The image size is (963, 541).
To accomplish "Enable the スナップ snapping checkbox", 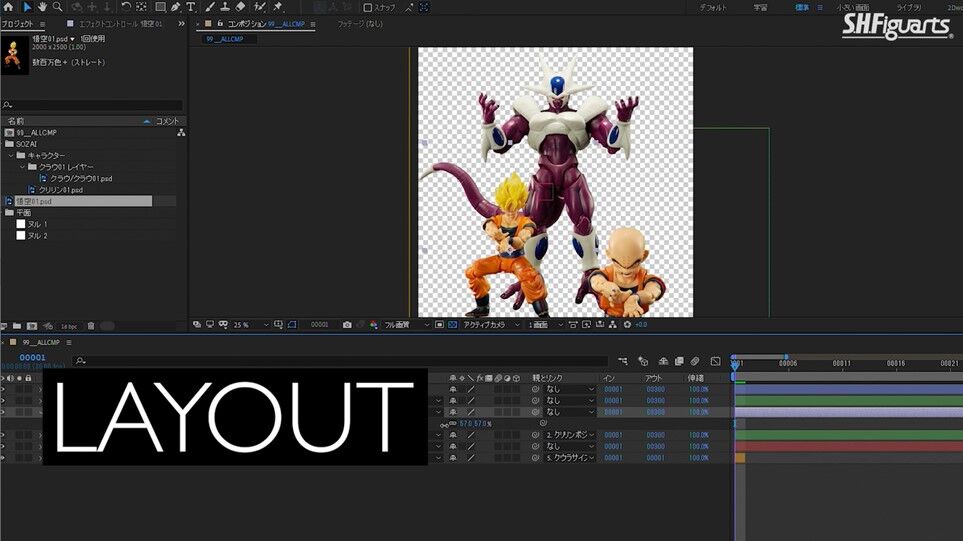I will [x=367, y=7].
